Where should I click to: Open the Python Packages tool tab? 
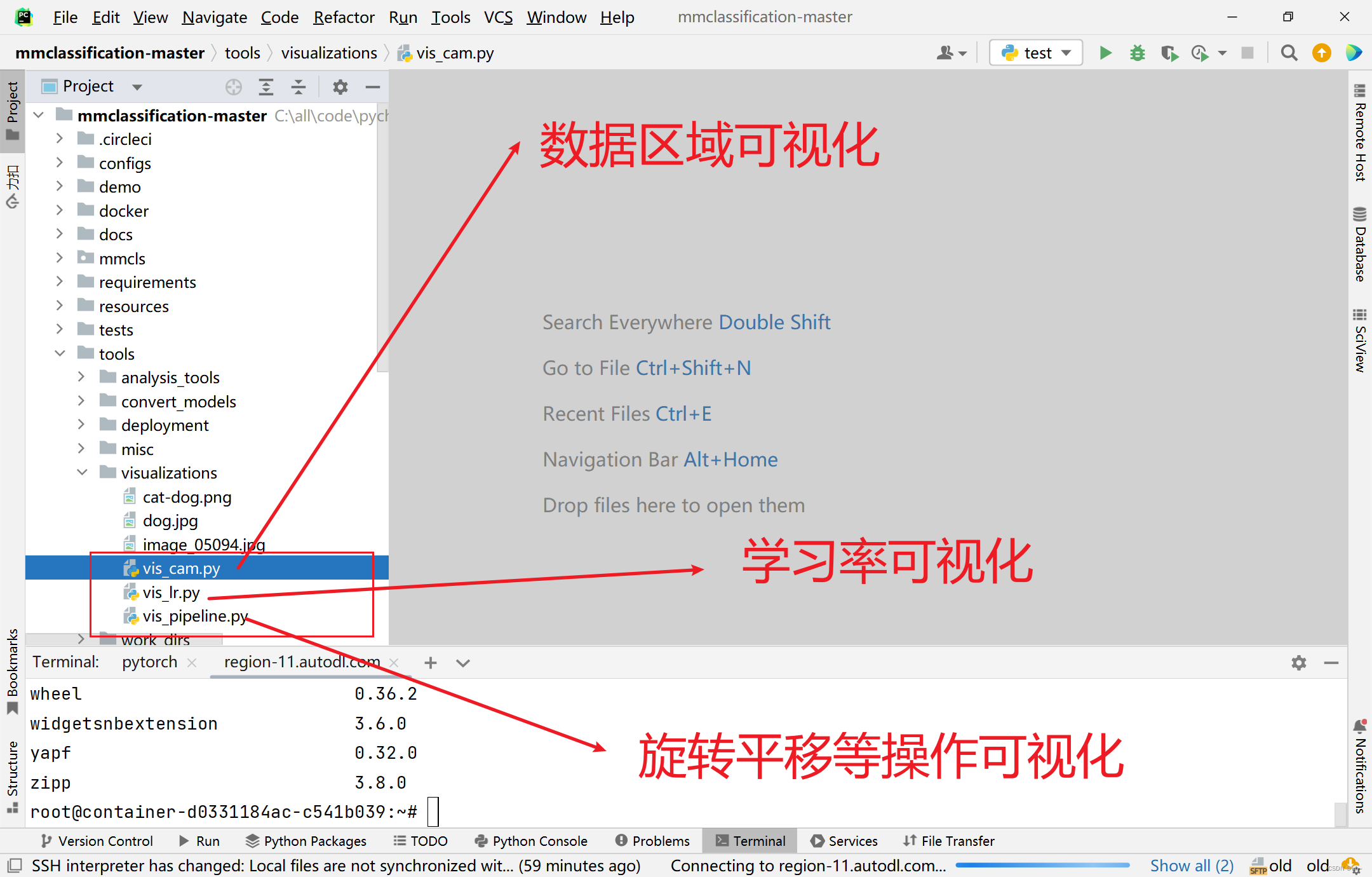306,841
